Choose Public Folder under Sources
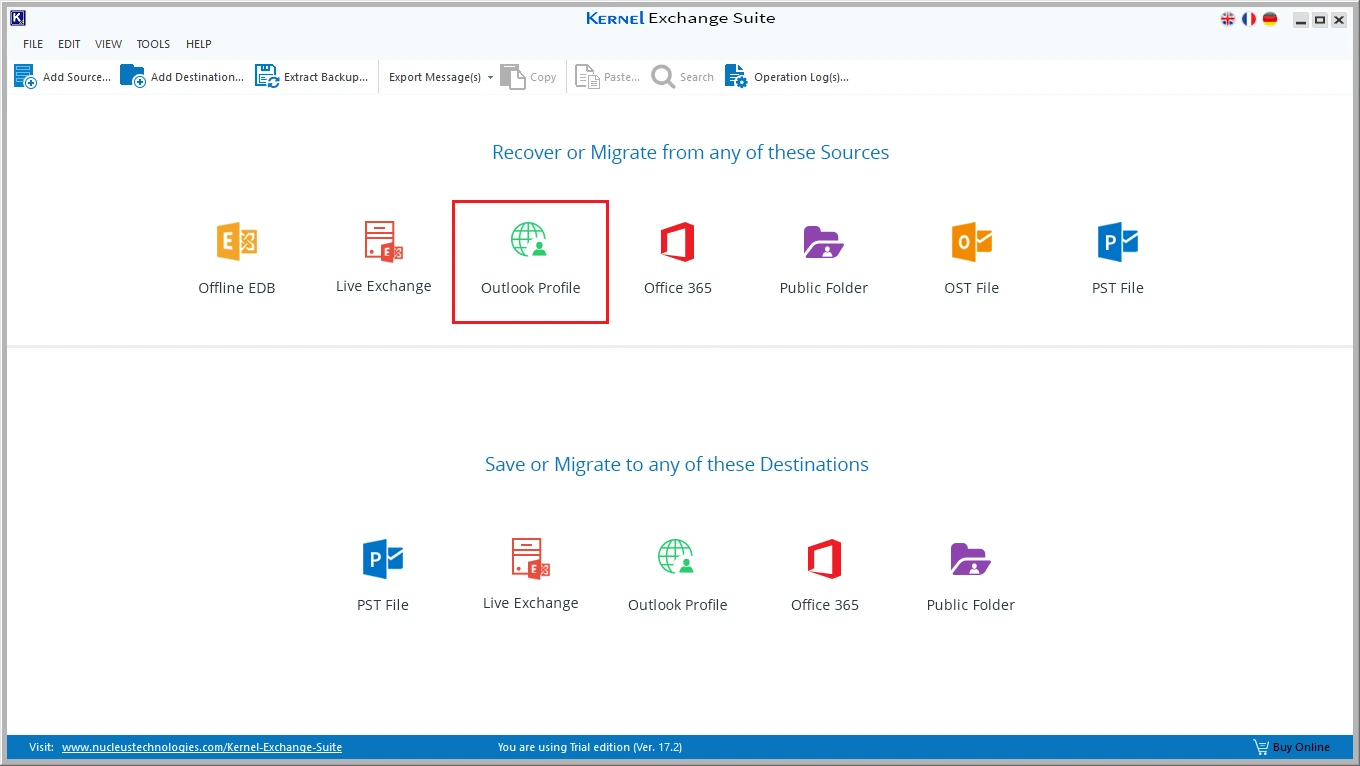 point(824,260)
